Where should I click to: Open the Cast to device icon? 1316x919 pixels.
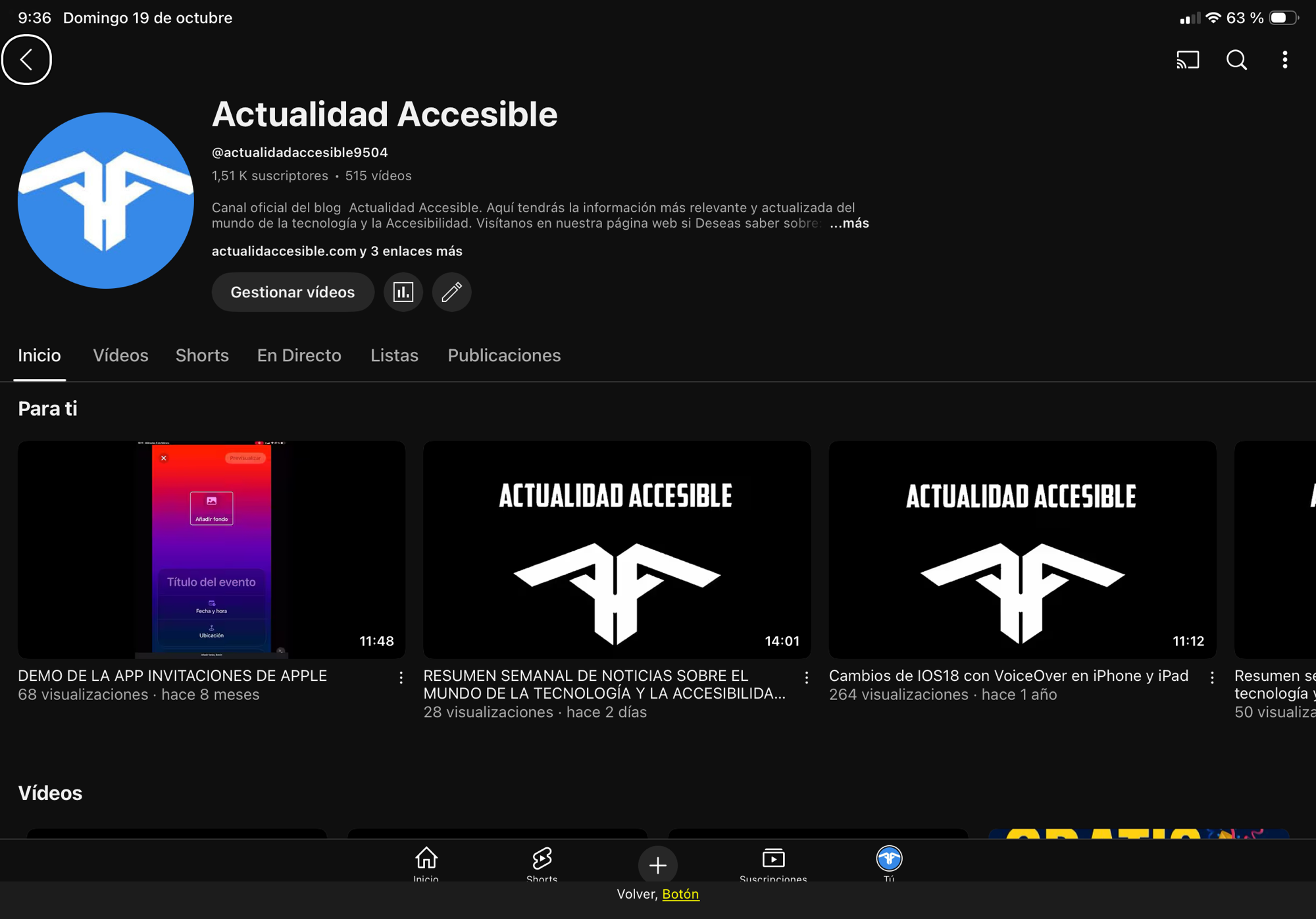(1188, 60)
